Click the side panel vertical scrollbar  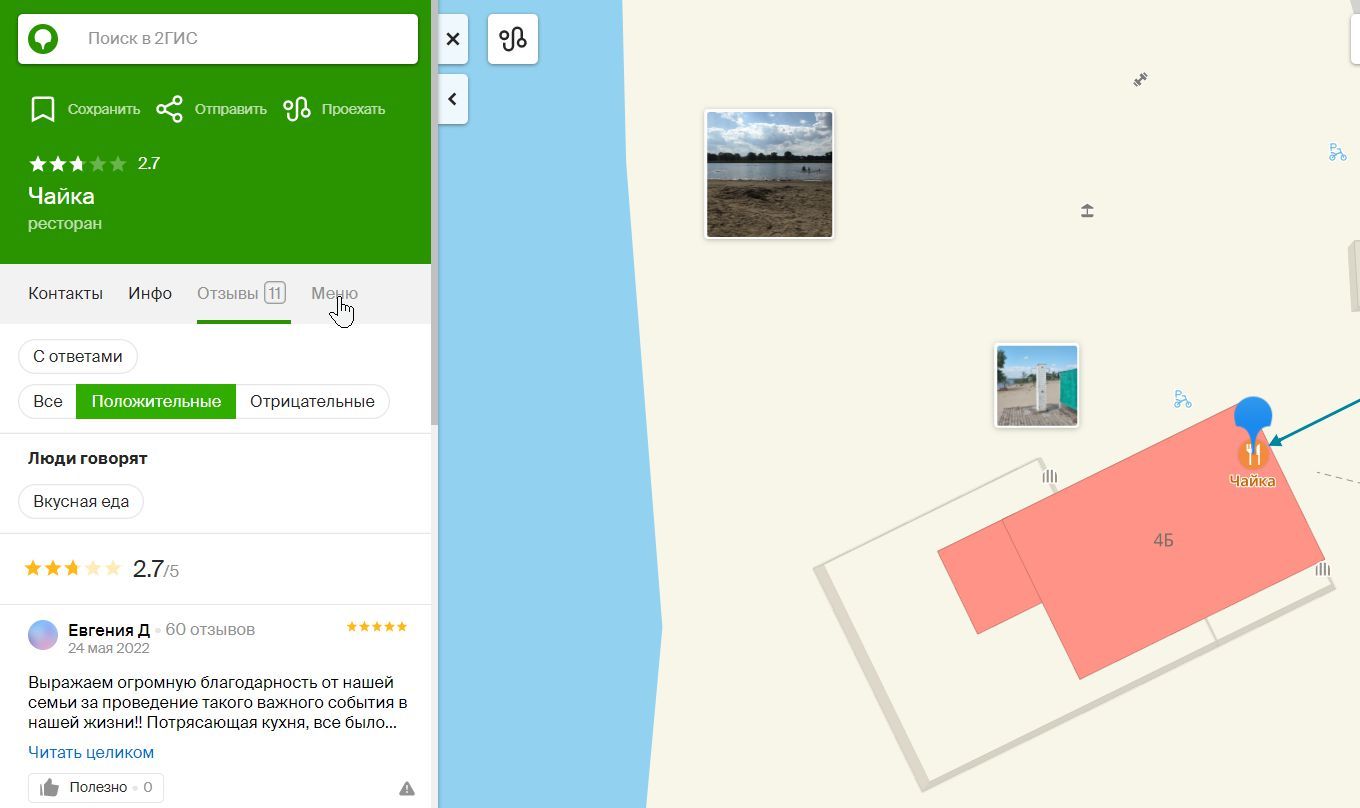[x=434, y=212]
